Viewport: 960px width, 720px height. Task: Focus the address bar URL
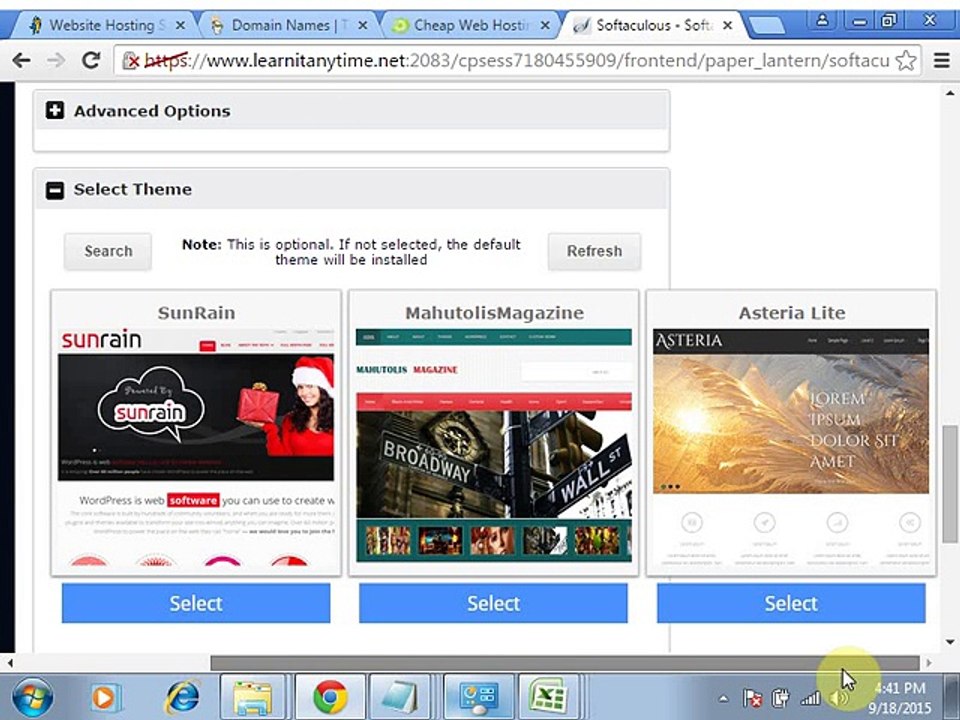click(516, 61)
